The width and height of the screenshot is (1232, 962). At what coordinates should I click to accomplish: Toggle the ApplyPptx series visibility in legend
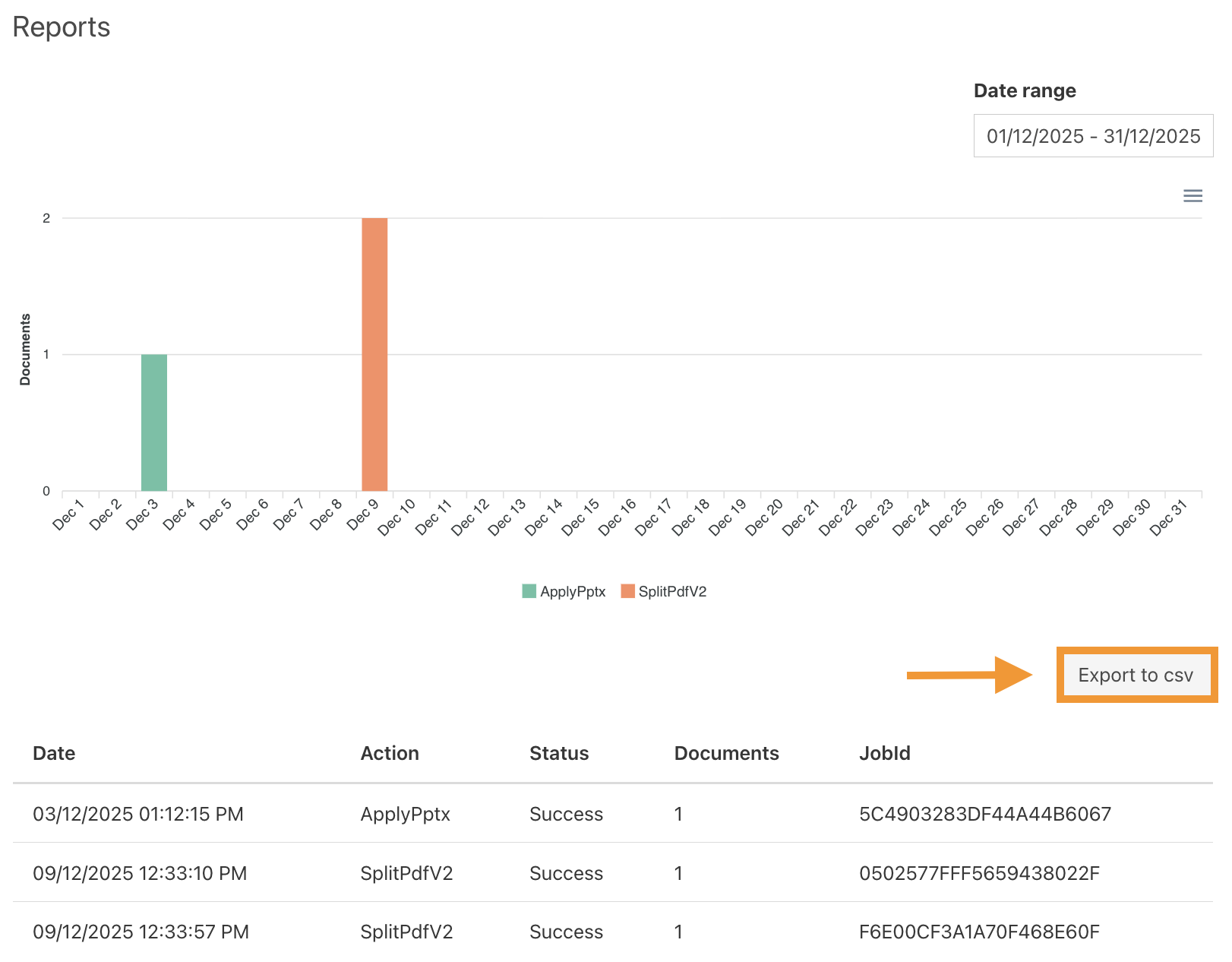562,591
